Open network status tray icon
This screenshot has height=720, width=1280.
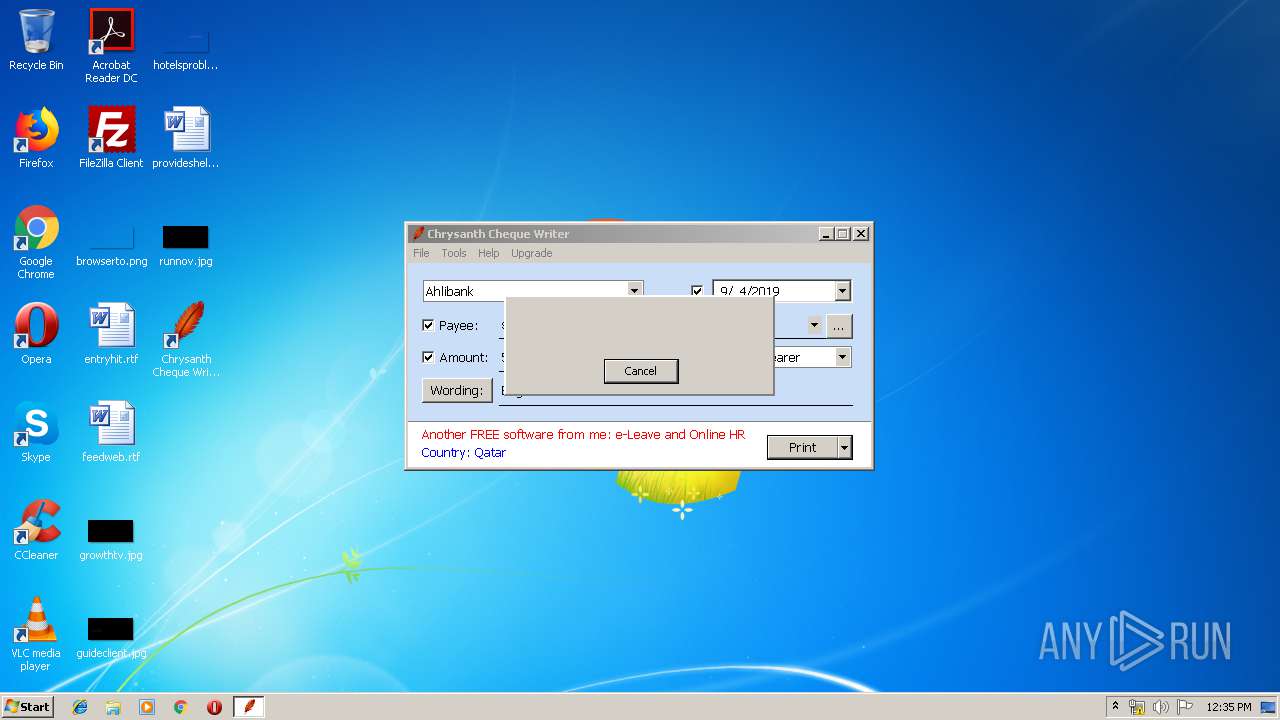coord(1137,707)
